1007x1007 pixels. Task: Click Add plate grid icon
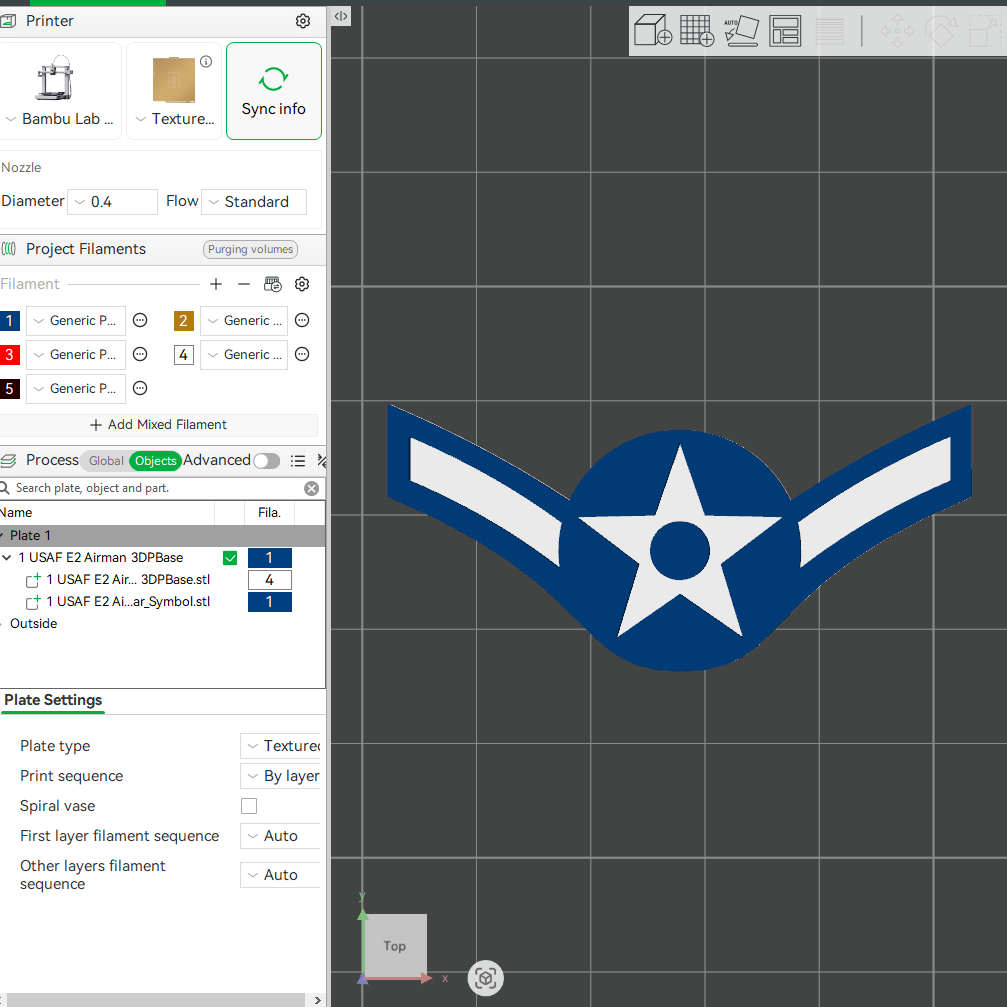click(697, 31)
